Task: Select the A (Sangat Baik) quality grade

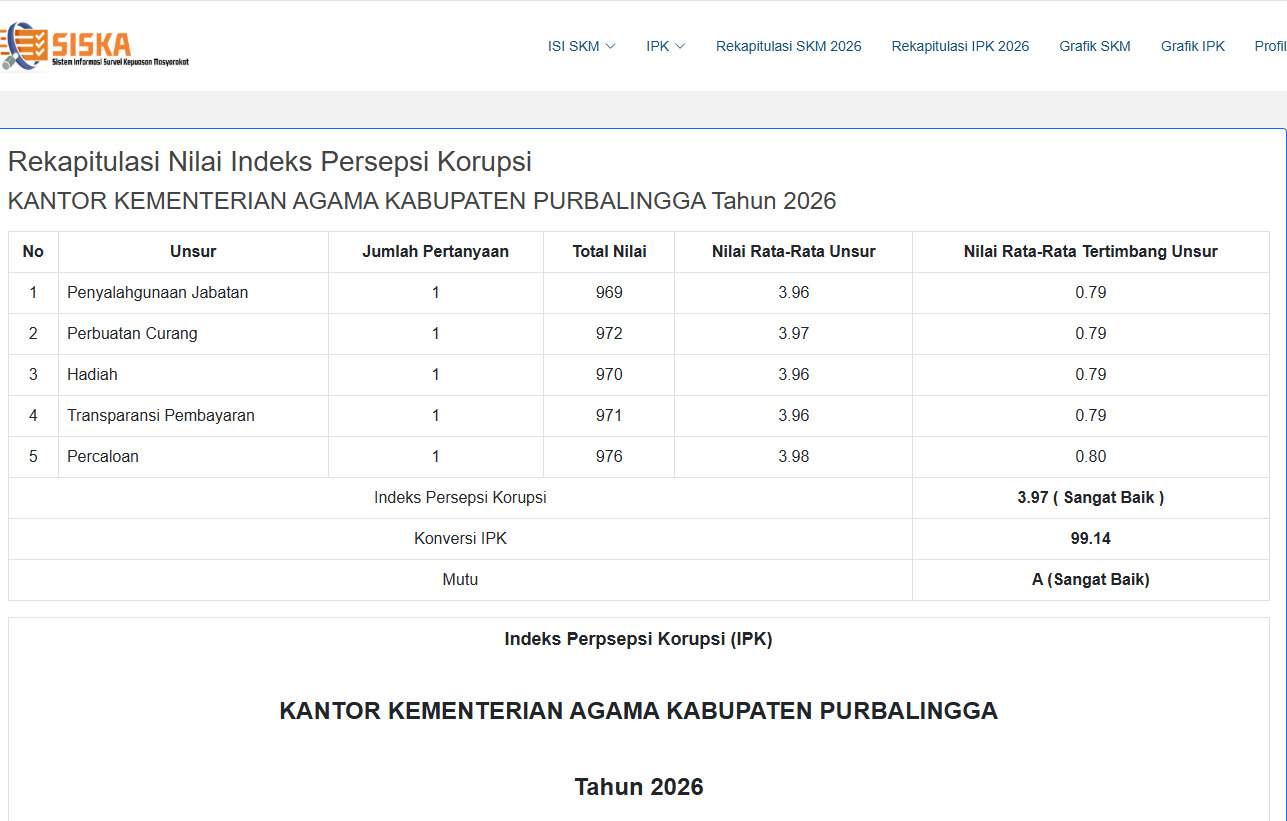Action: tap(1091, 580)
